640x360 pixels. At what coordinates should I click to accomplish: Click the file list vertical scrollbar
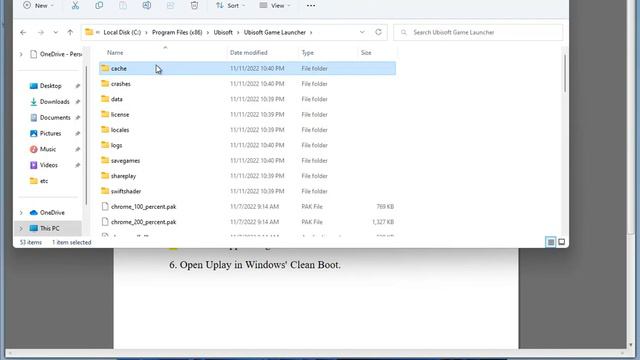point(565,73)
